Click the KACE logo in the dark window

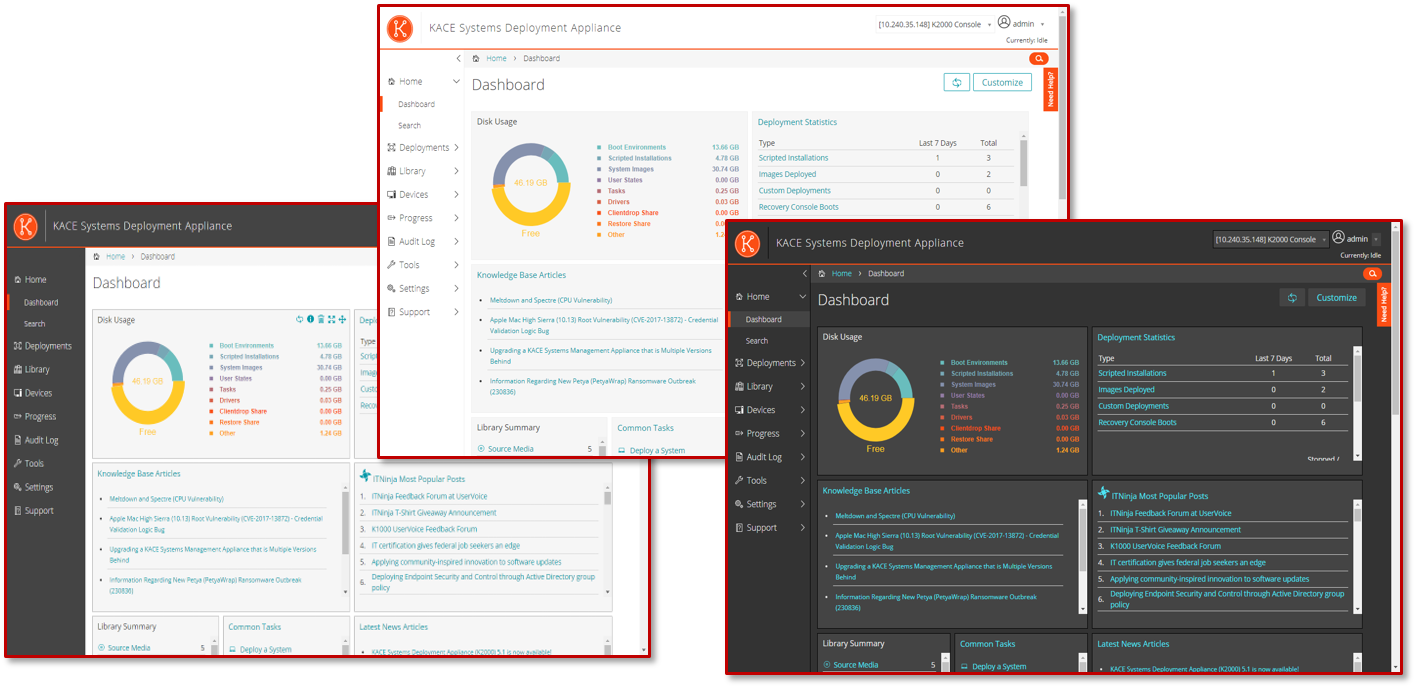747,243
